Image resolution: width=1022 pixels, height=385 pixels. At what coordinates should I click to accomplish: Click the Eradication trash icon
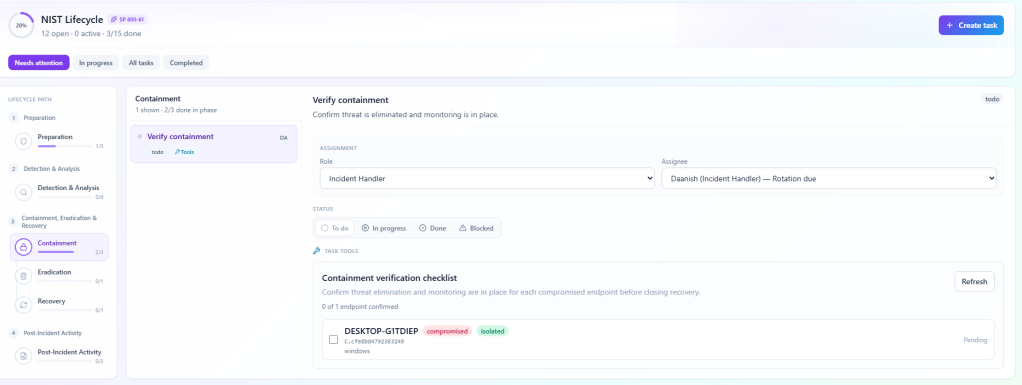[23, 276]
